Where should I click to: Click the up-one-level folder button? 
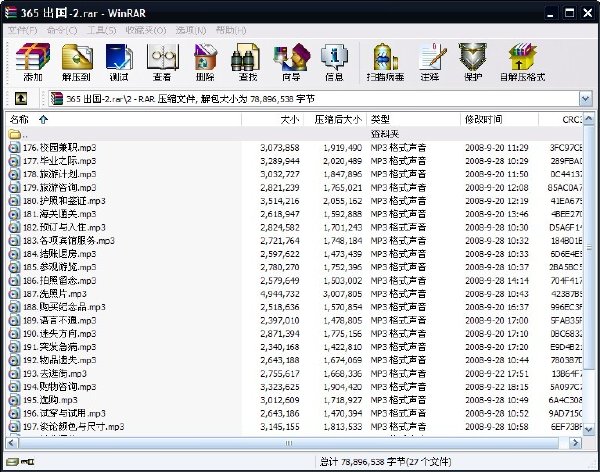point(21,99)
